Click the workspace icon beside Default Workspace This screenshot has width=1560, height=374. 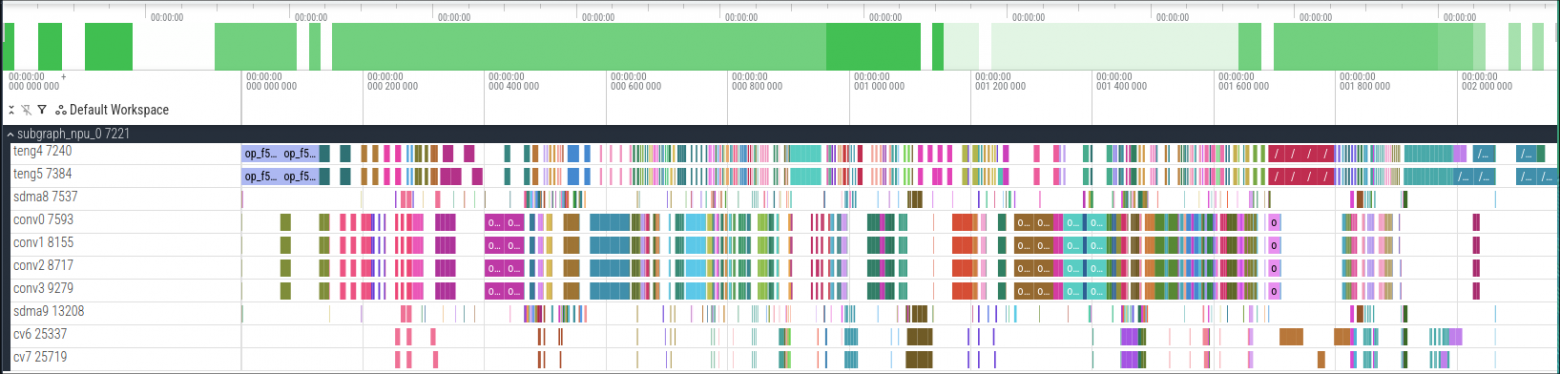[61, 110]
